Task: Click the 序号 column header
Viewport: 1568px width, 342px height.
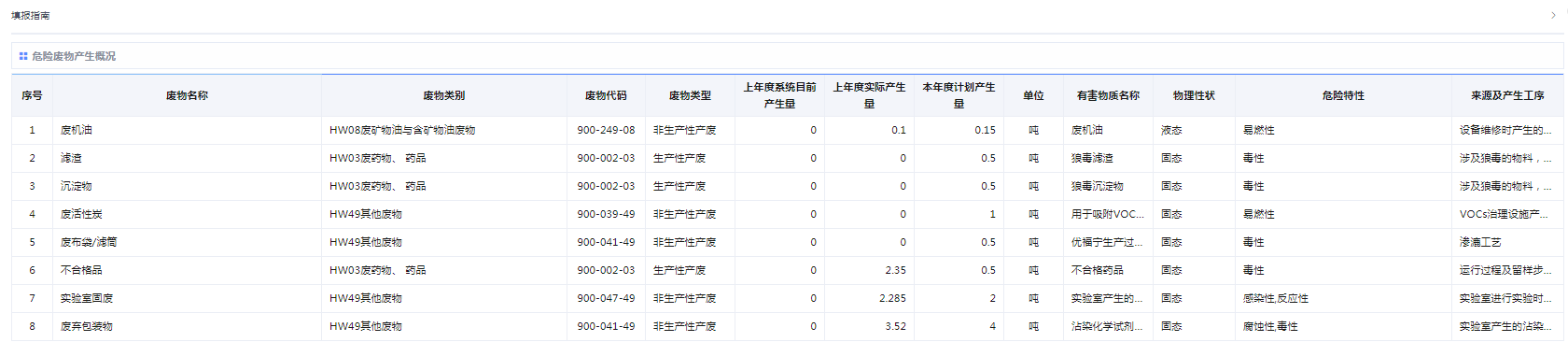Action: click(32, 95)
